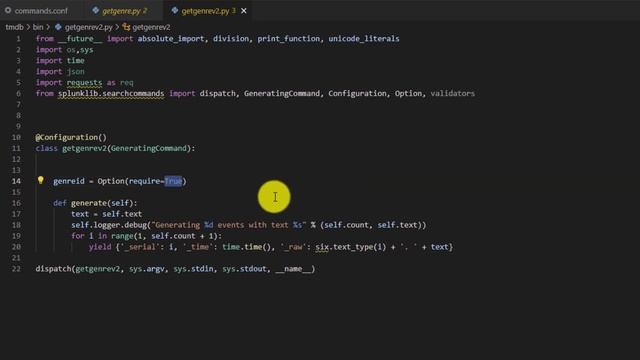
Task: Open the getgenrev2.py breadcrumb file
Action: click(89, 27)
